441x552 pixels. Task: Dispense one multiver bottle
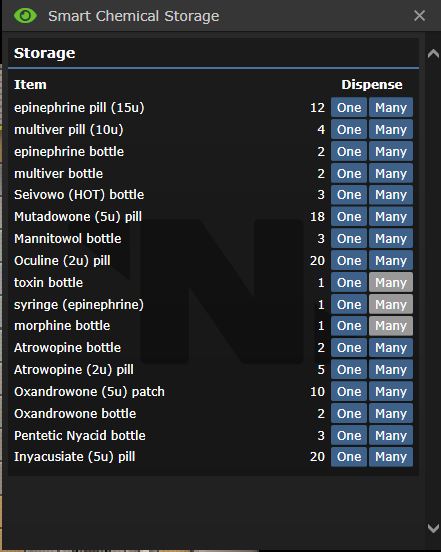tap(349, 173)
